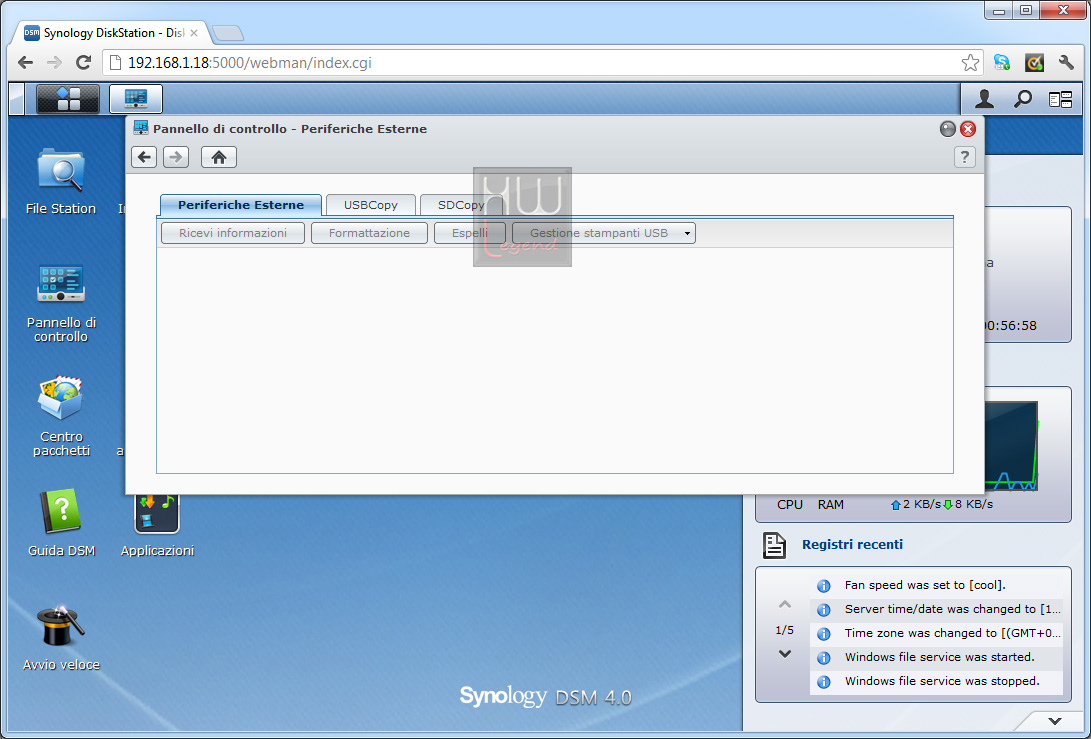Open Chrome wrench settings menu
The width and height of the screenshot is (1091, 739).
[x=1066, y=63]
